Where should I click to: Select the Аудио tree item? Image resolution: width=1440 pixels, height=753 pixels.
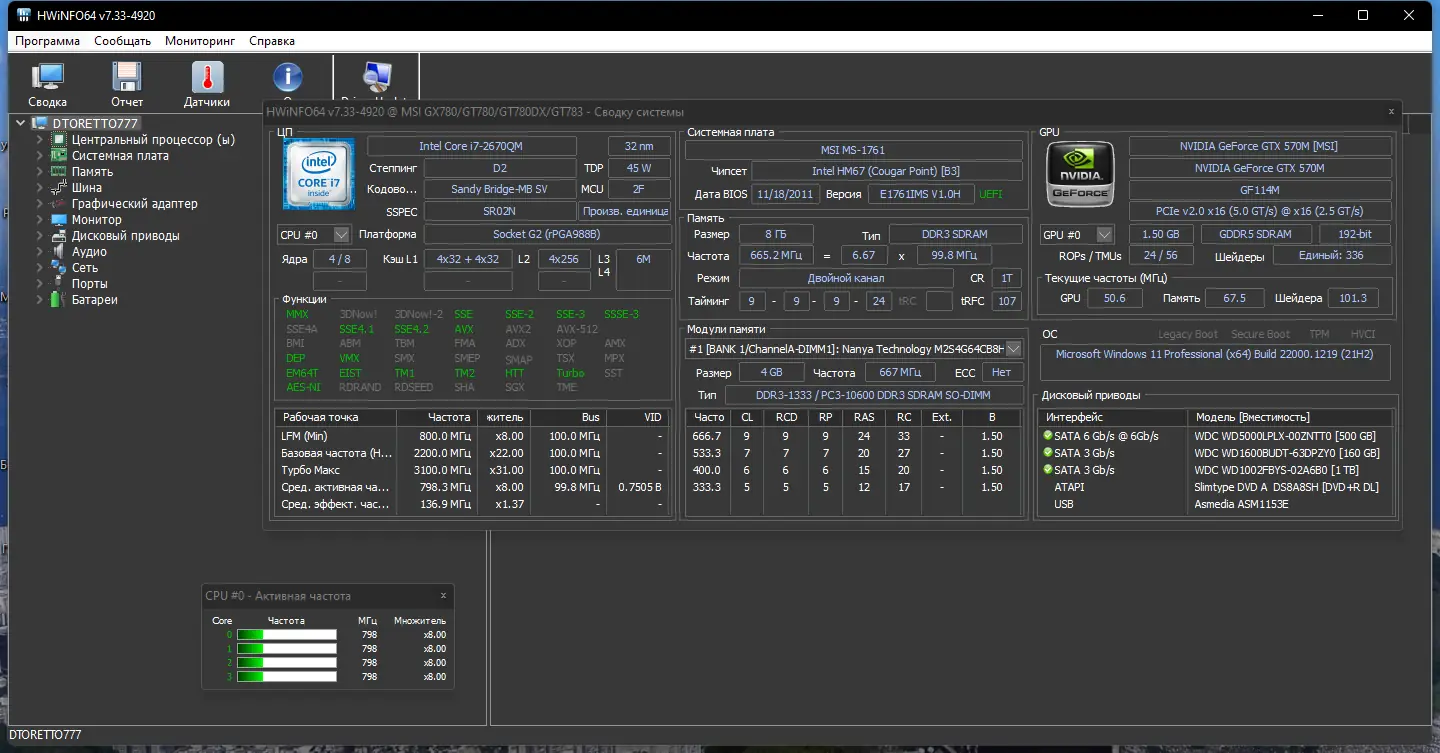click(x=89, y=252)
